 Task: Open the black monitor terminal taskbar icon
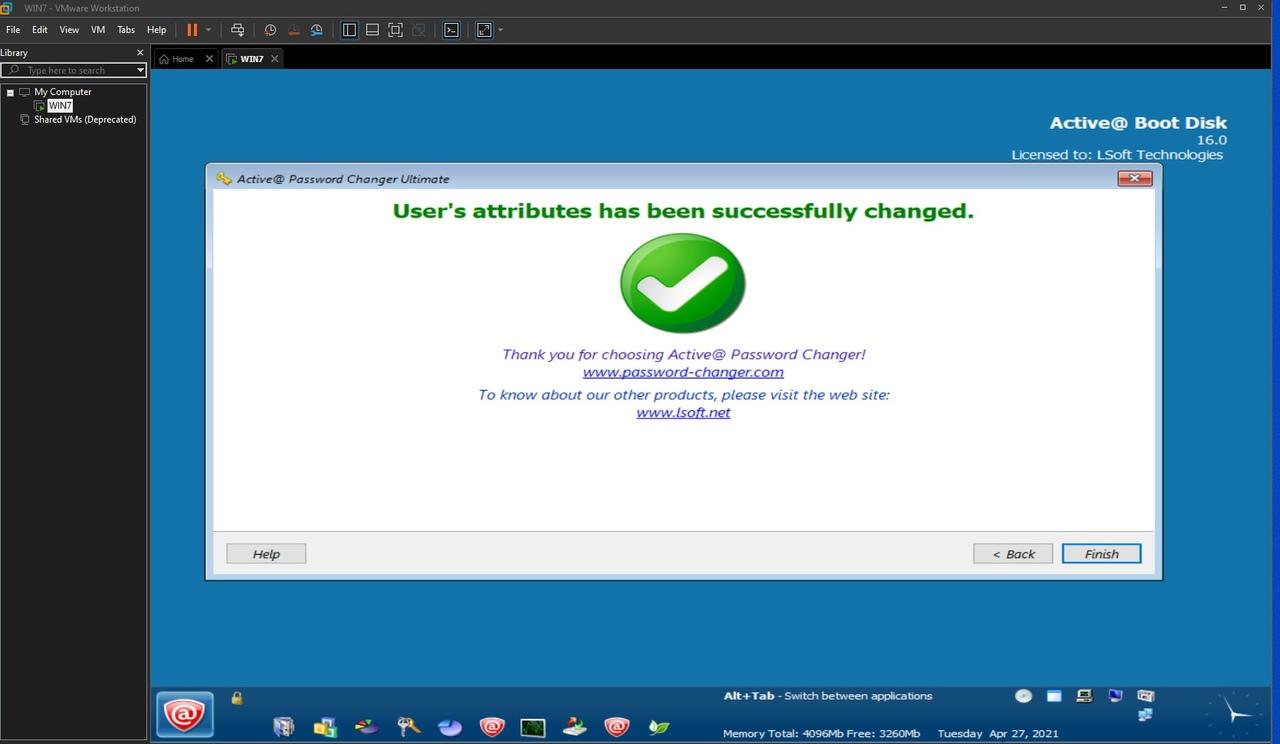pyautogui.click(x=533, y=728)
